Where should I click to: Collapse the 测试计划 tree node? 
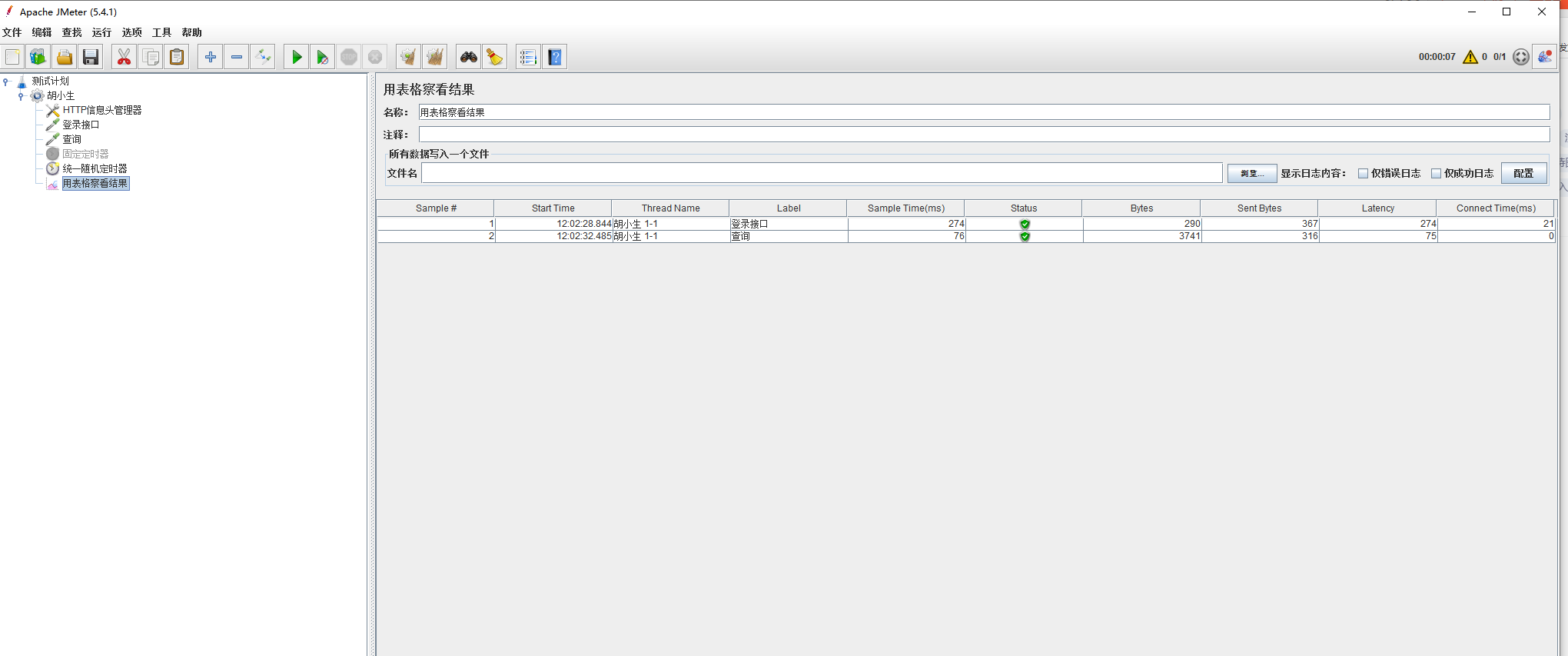tap(6, 81)
